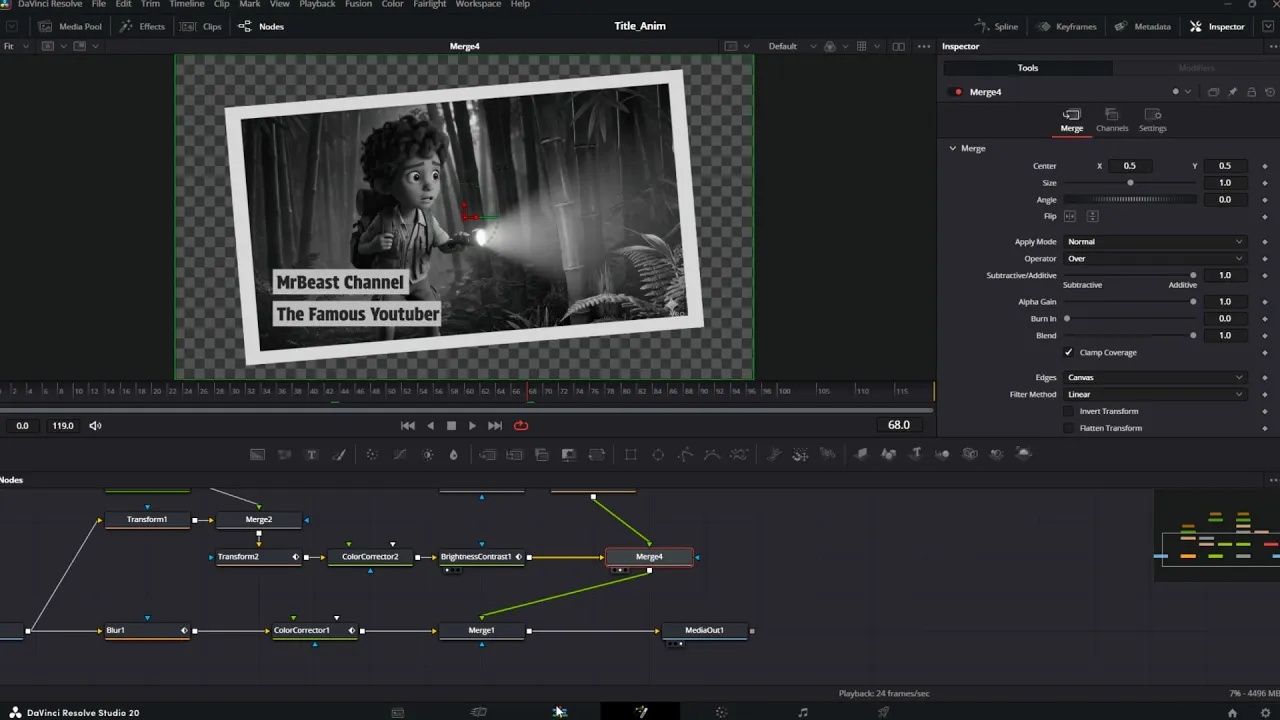
Task: Toggle Merge4 enable switch in Inspector
Action: (958, 92)
